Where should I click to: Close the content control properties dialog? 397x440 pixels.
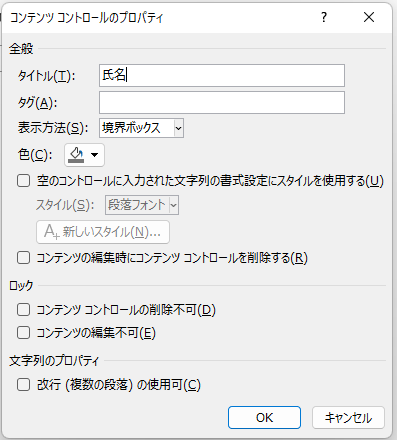tap(369, 17)
